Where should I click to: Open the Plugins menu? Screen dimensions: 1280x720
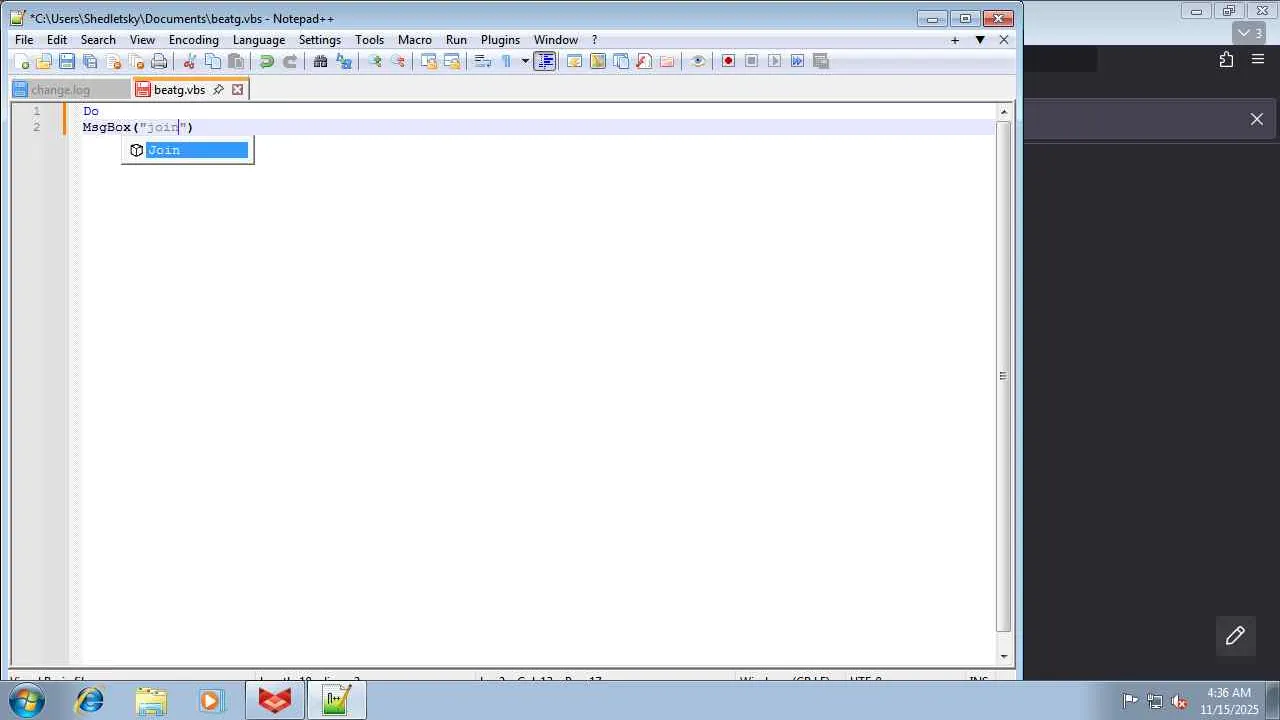(500, 40)
